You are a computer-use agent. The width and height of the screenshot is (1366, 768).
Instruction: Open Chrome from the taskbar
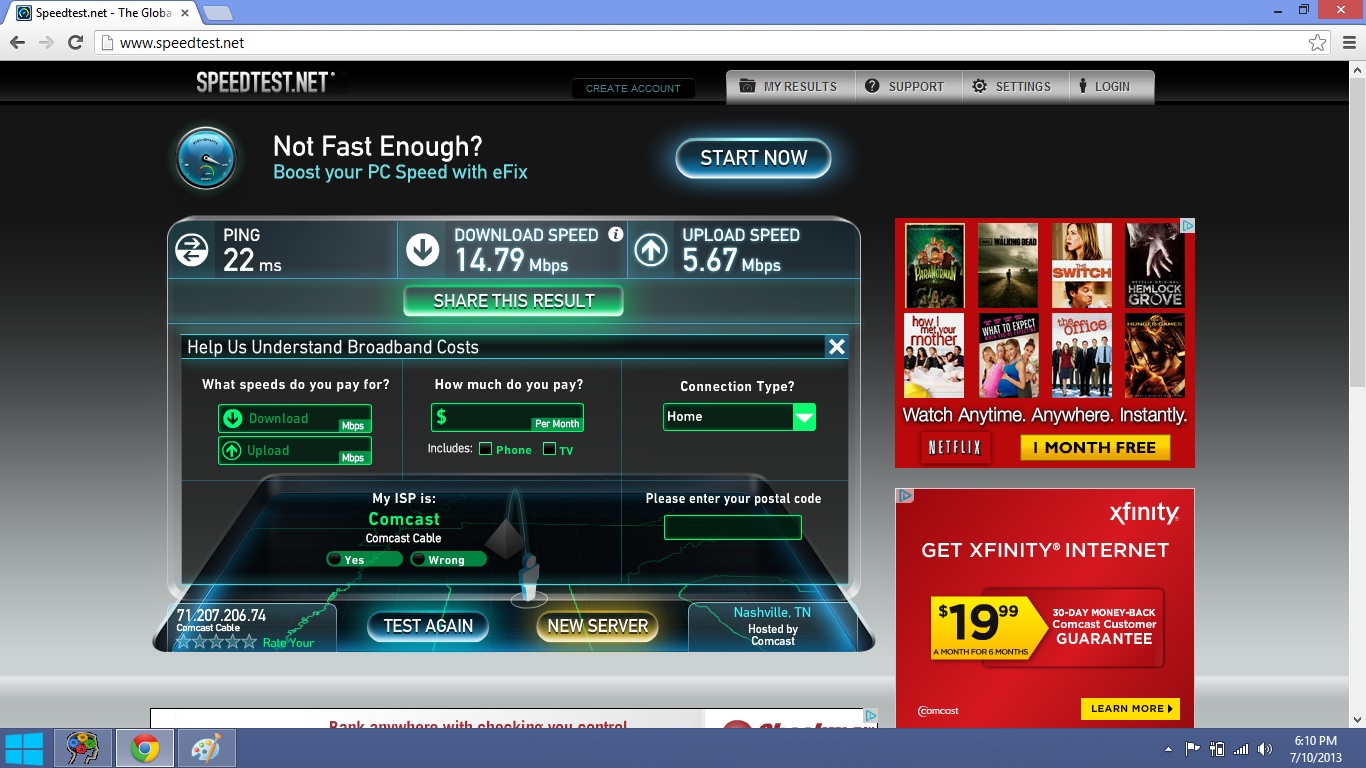(x=145, y=748)
